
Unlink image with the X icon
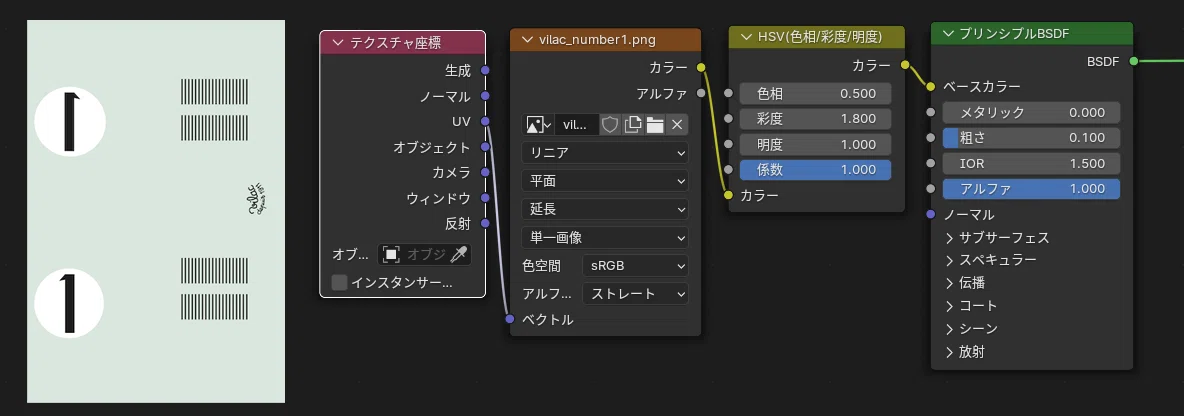click(x=677, y=125)
